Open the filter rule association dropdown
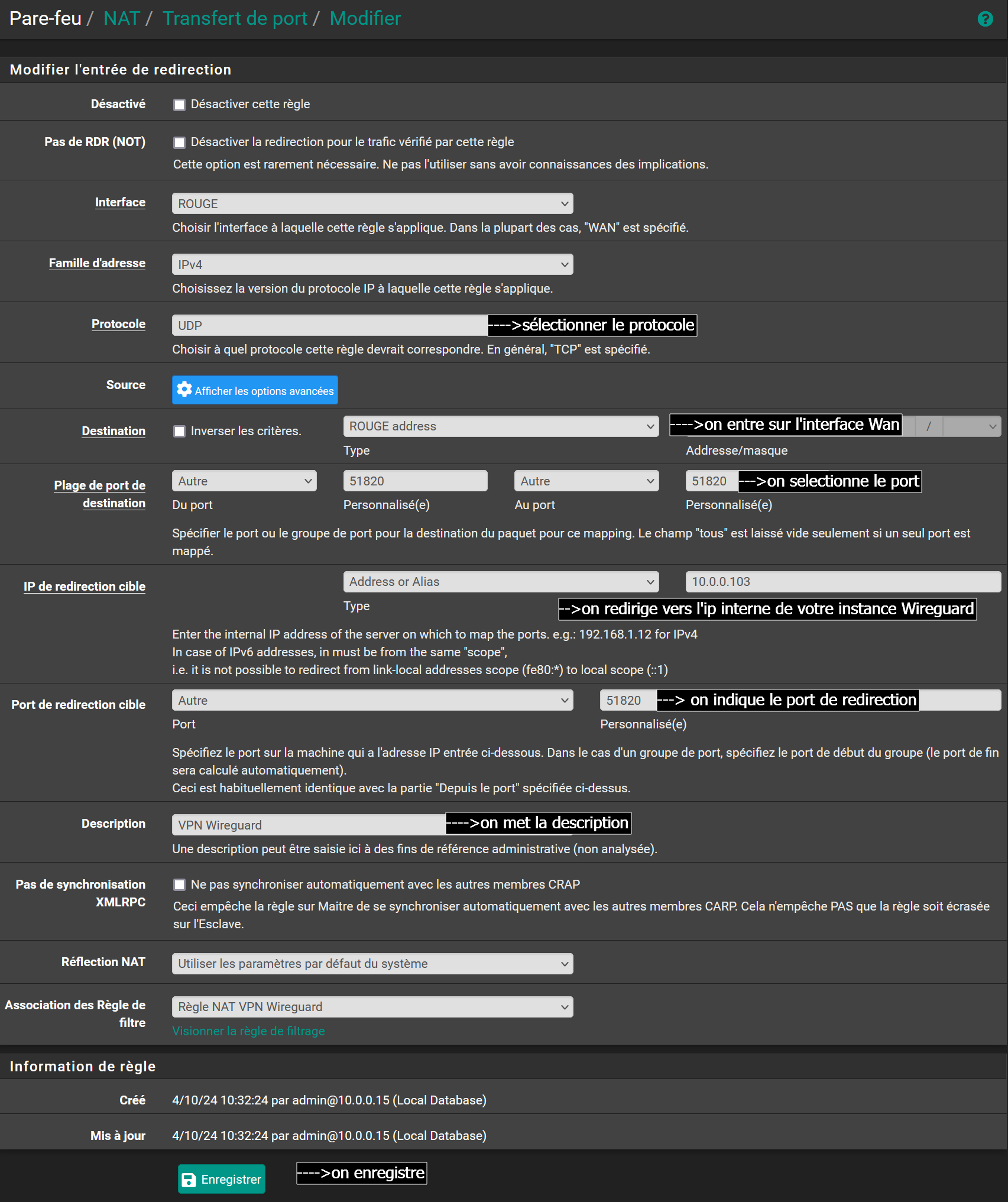The image size is (1008, 1202). 372,1007
